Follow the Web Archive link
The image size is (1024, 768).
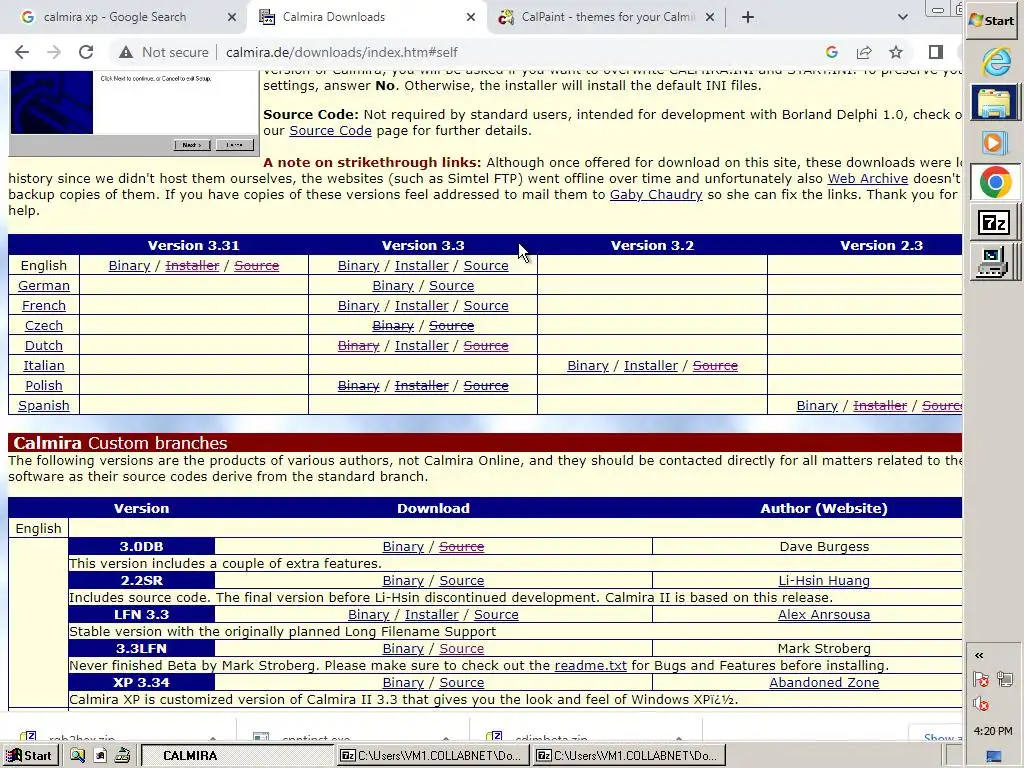pos(868,178)
